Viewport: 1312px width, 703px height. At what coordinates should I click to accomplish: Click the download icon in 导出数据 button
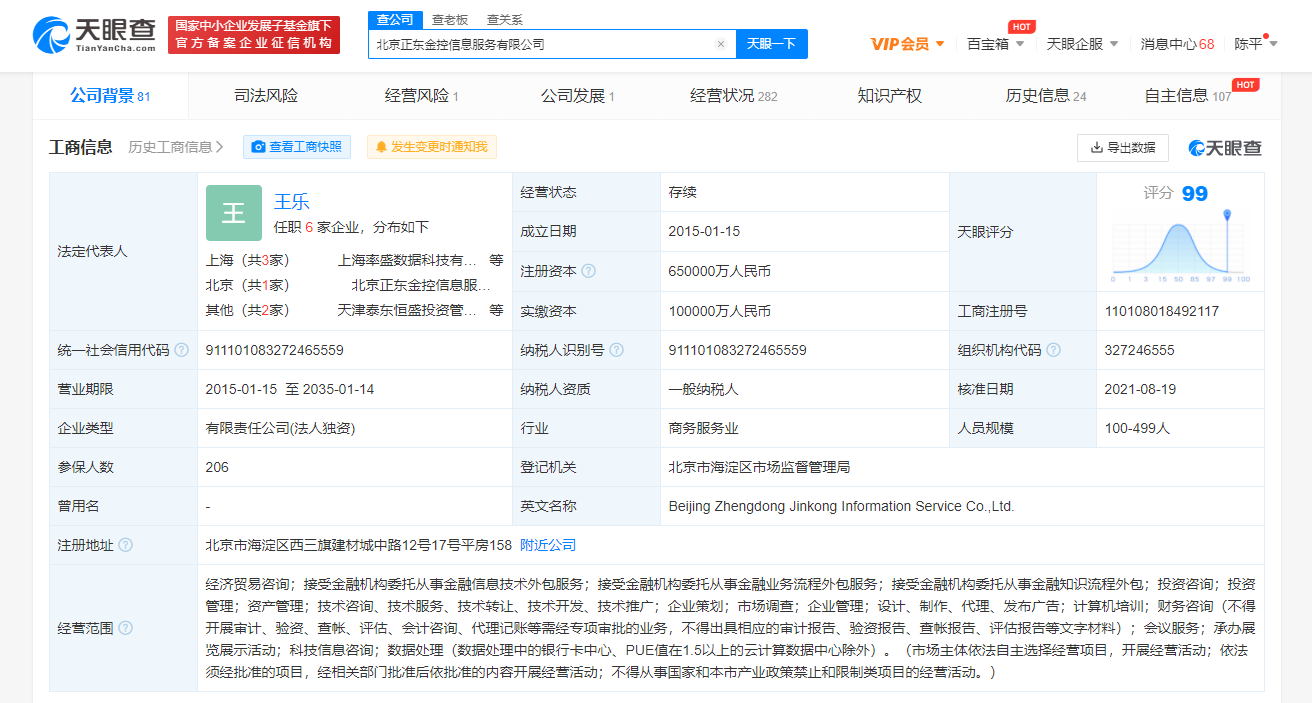click(x=1097, y=147)
